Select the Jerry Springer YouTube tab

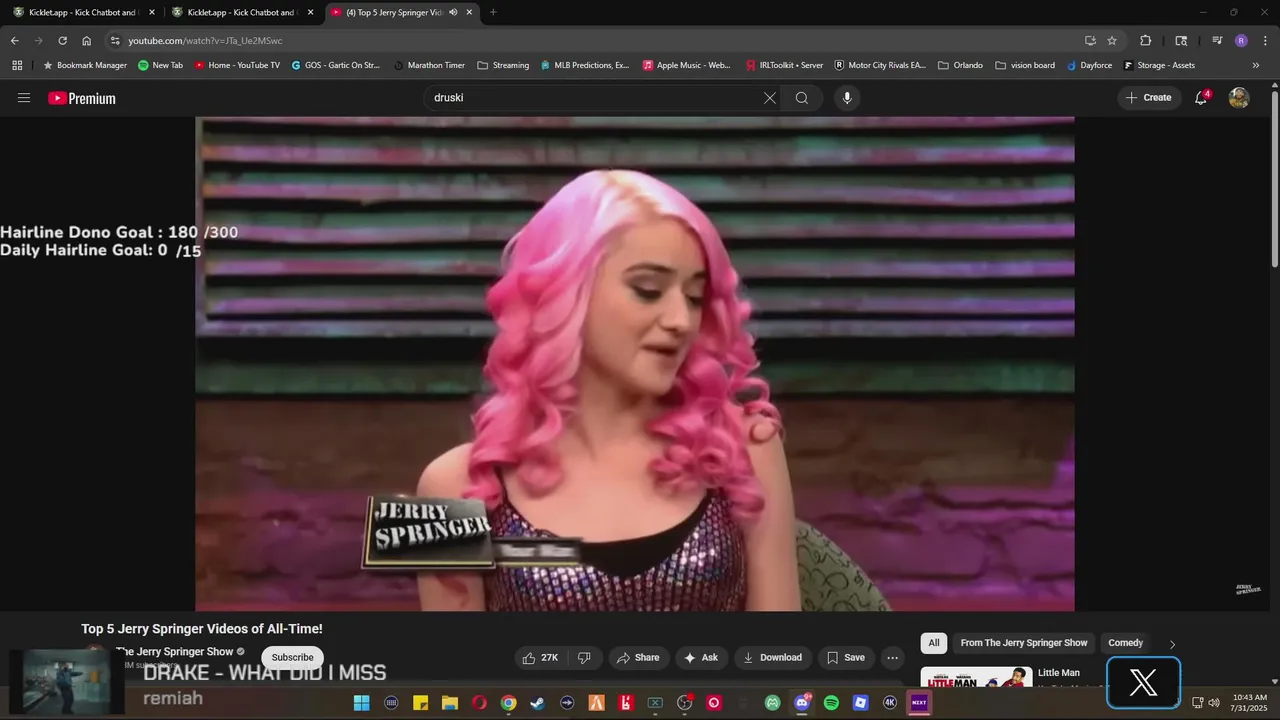tap(402, 12)
